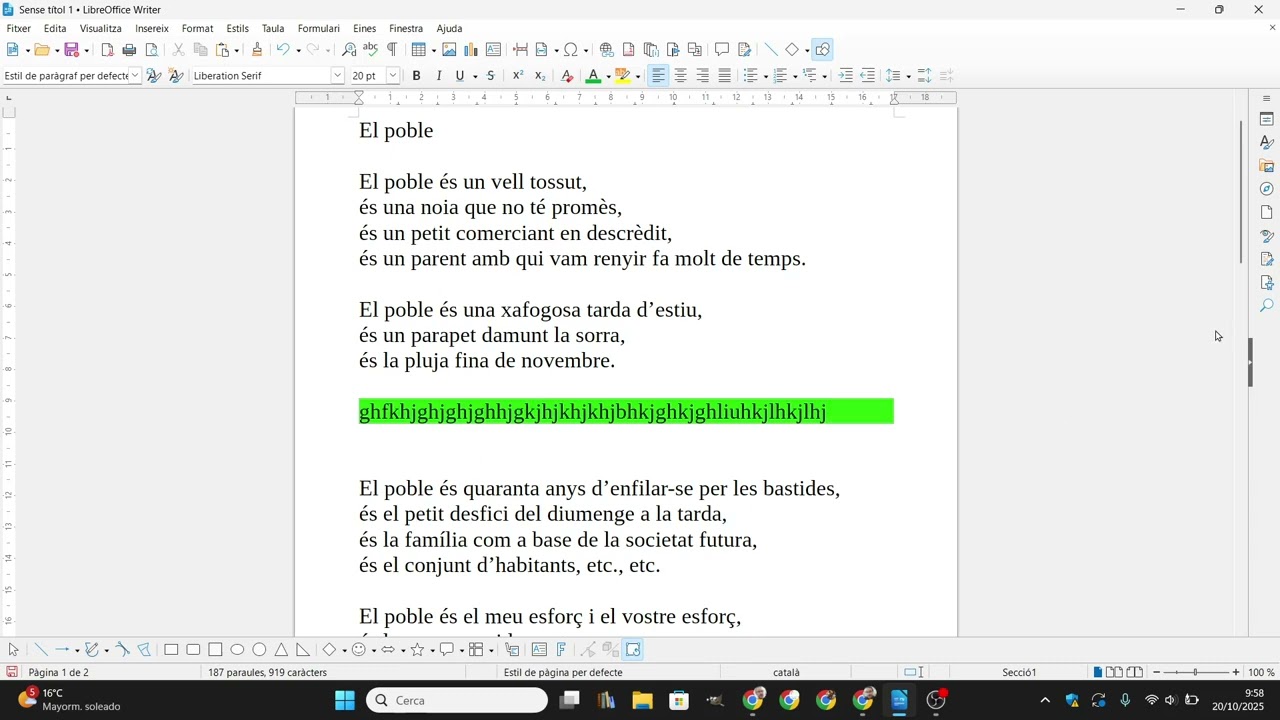Open the underline style dropdown arrow
1280x720 pixels.
pyautogui.click(x=474, y=77)
